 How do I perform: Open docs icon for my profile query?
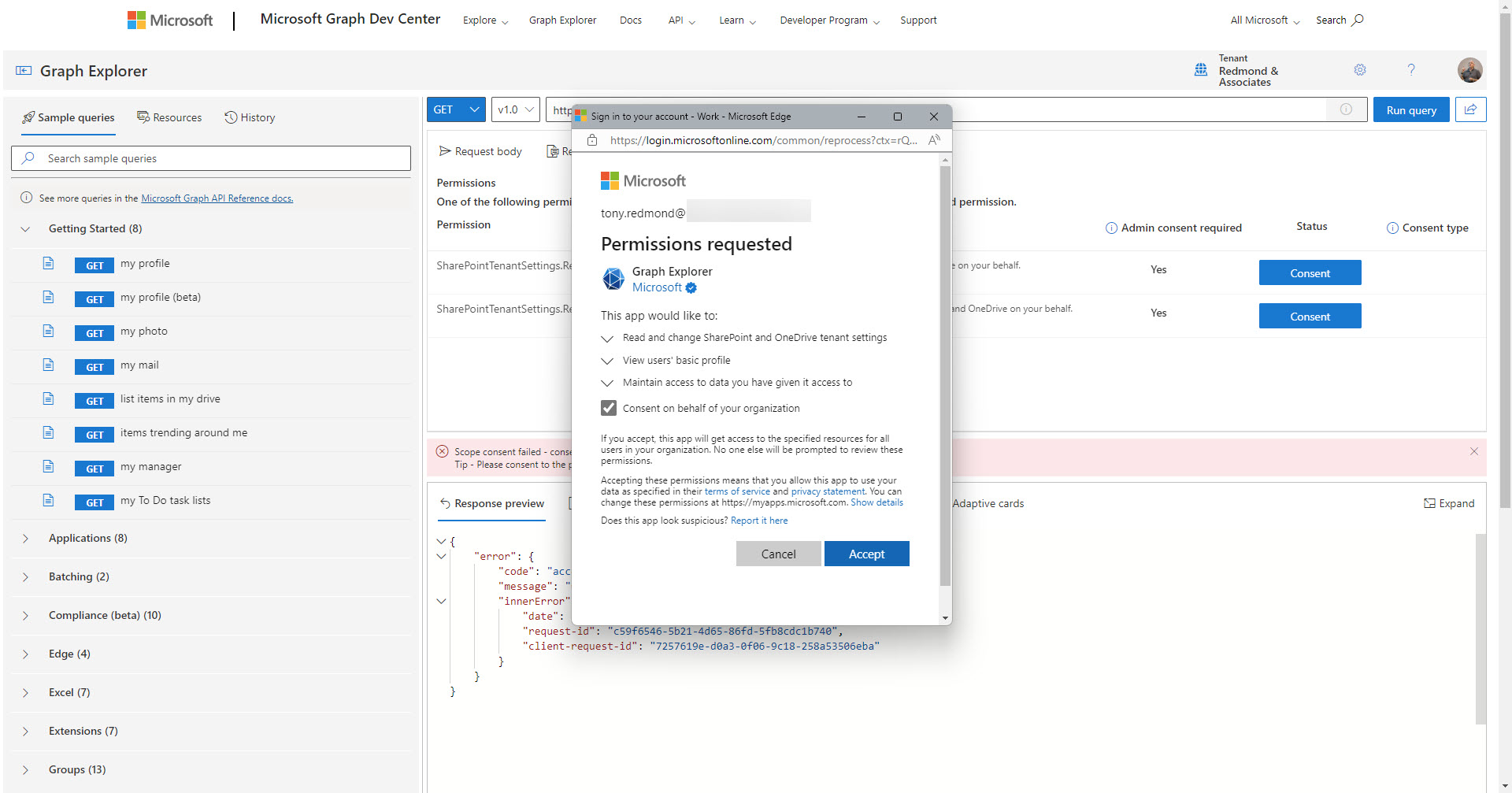tap(48, 264)
